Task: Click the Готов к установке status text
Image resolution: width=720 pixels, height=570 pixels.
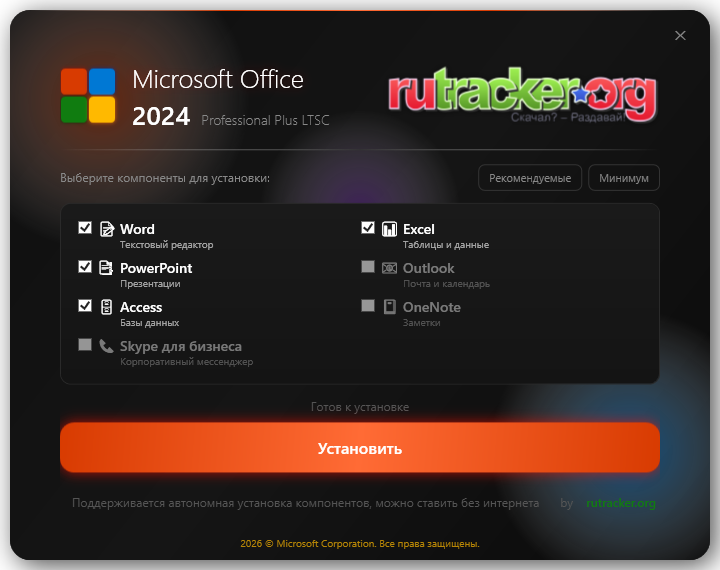Action: click(x=360, y=407)
